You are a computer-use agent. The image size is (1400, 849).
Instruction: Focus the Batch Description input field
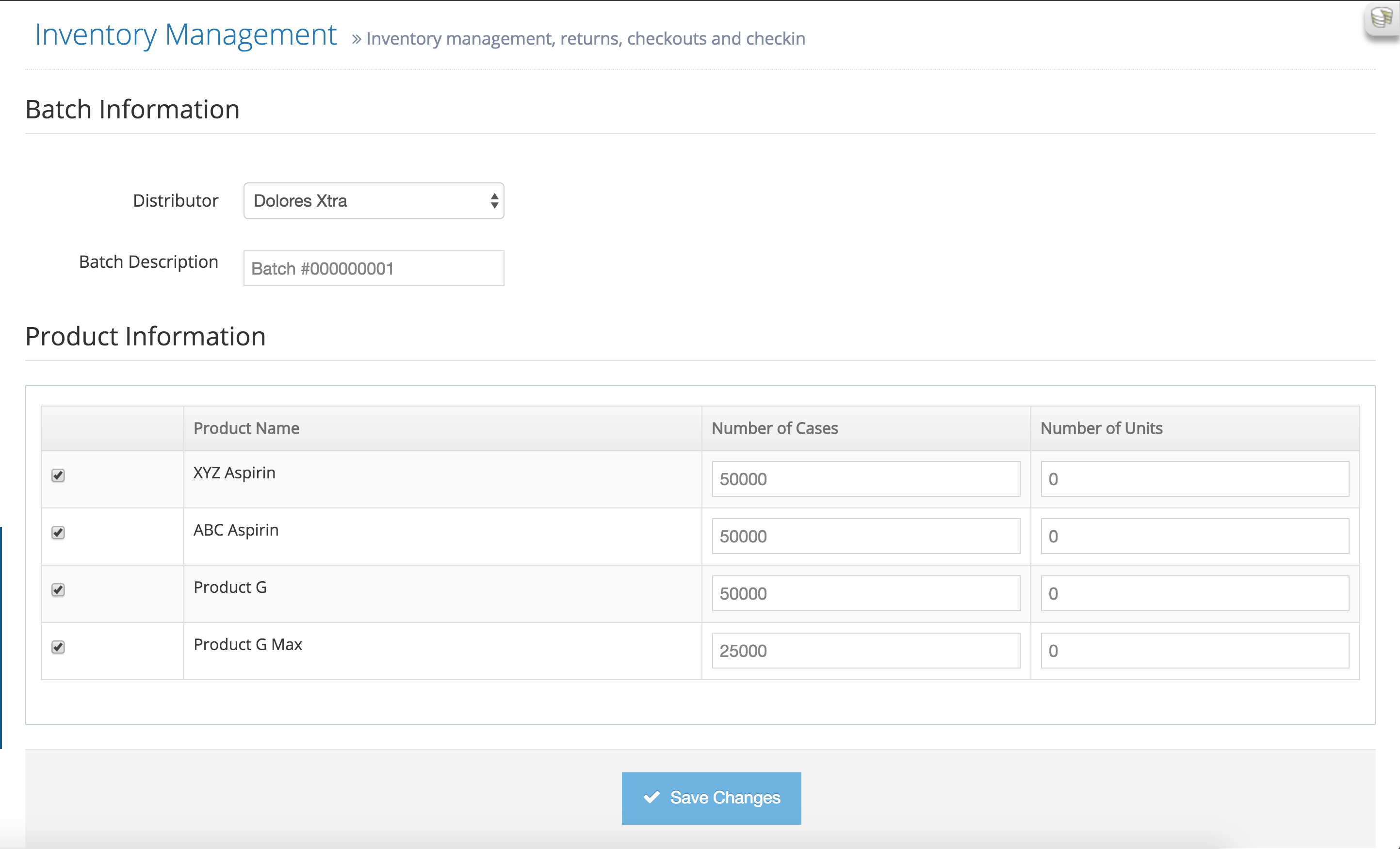[374, 268]
